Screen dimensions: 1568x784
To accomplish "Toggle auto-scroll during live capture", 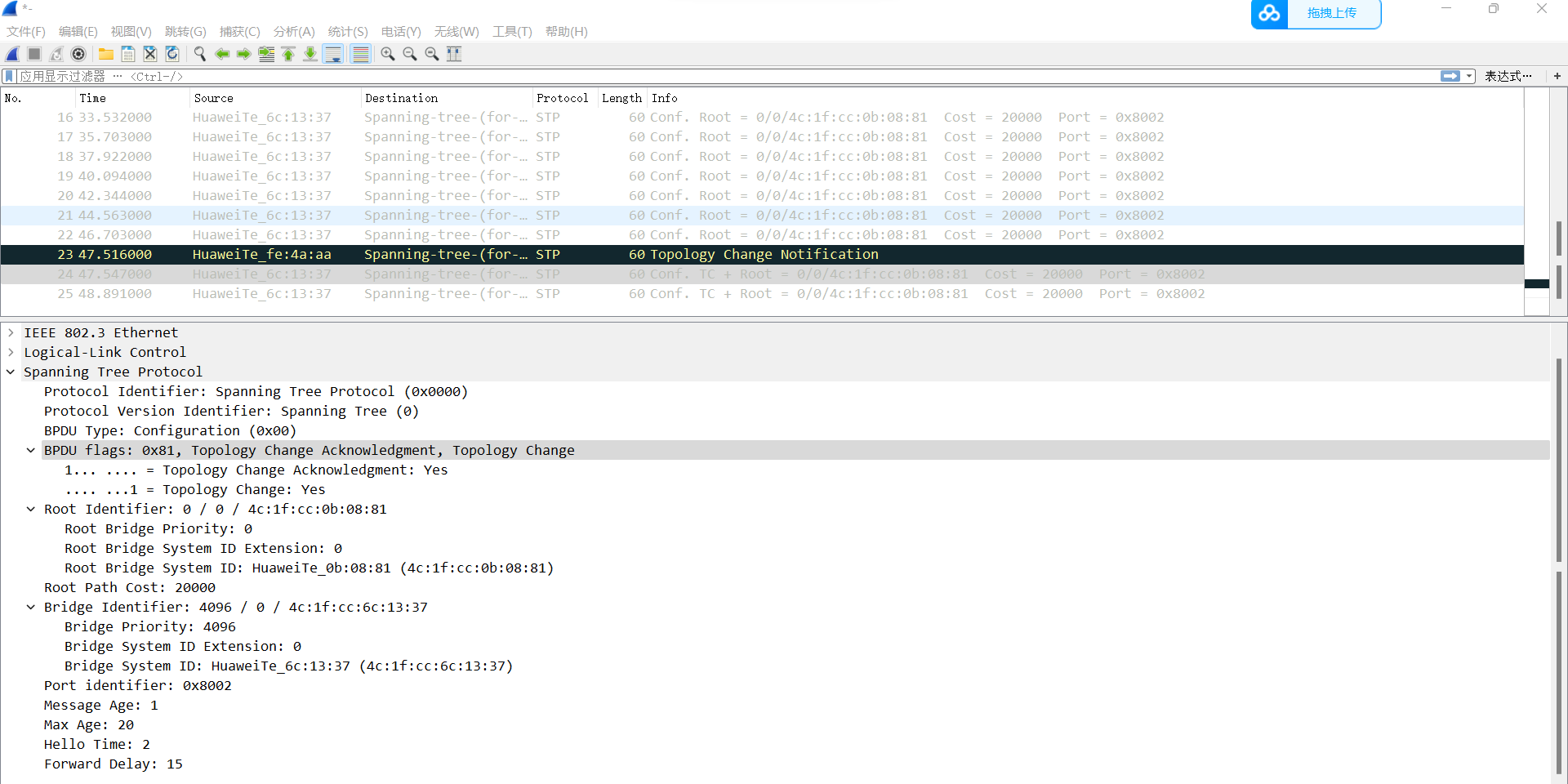I will [x=332, y=54].
